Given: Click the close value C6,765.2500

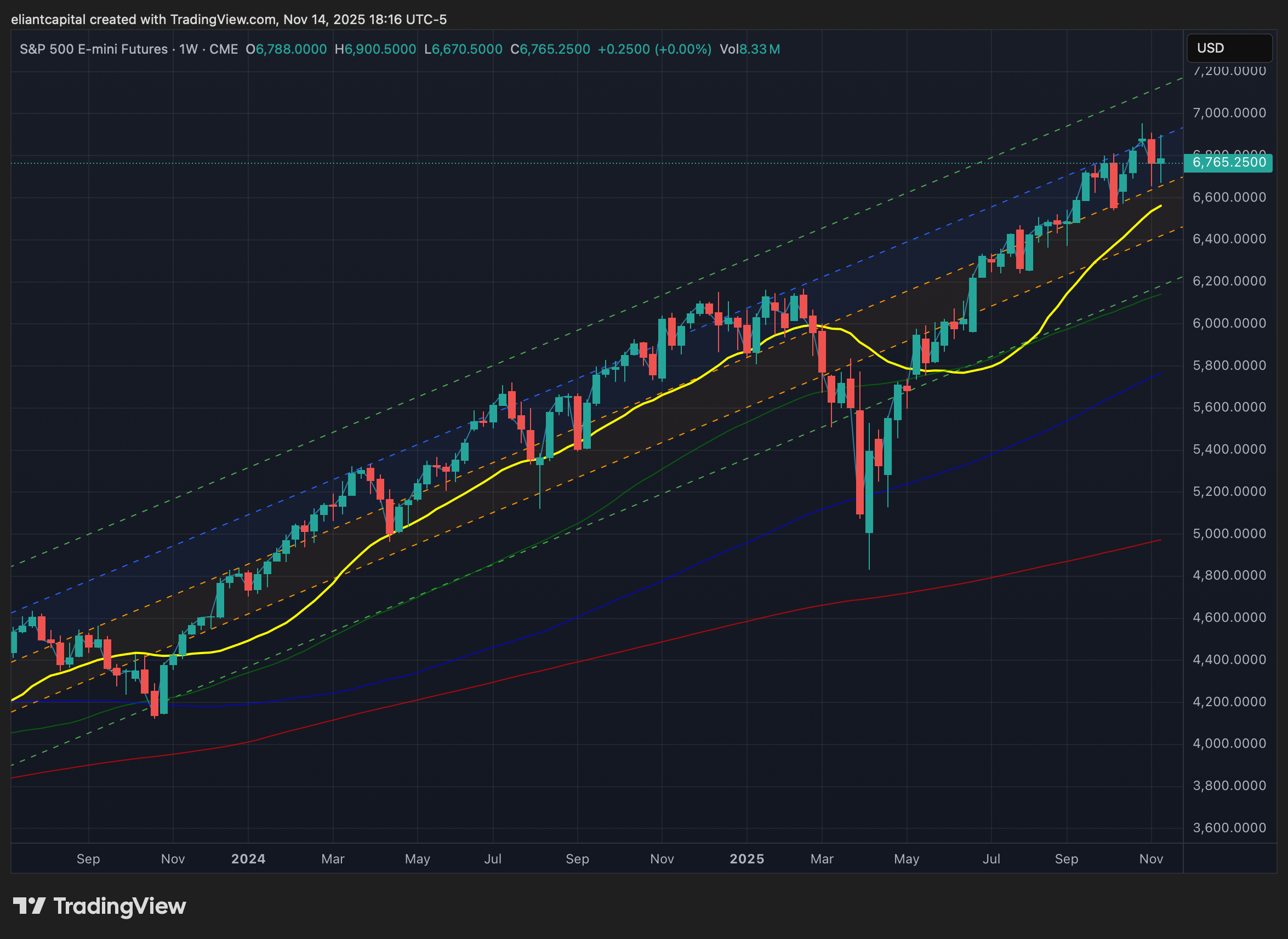Looking at the screenshot, I should (550, 49).
